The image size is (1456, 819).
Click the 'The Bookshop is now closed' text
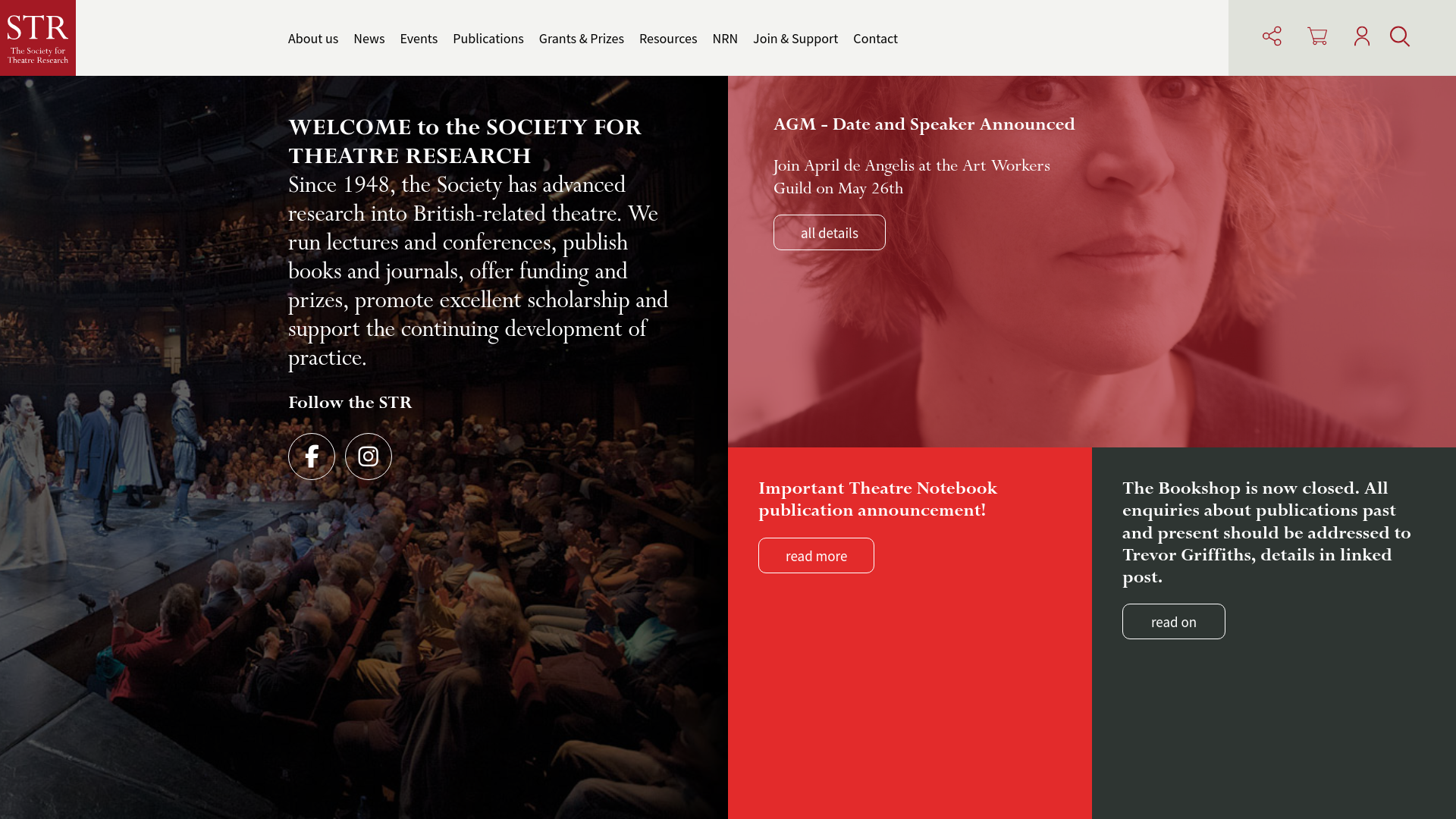[x=1266, y=532]
